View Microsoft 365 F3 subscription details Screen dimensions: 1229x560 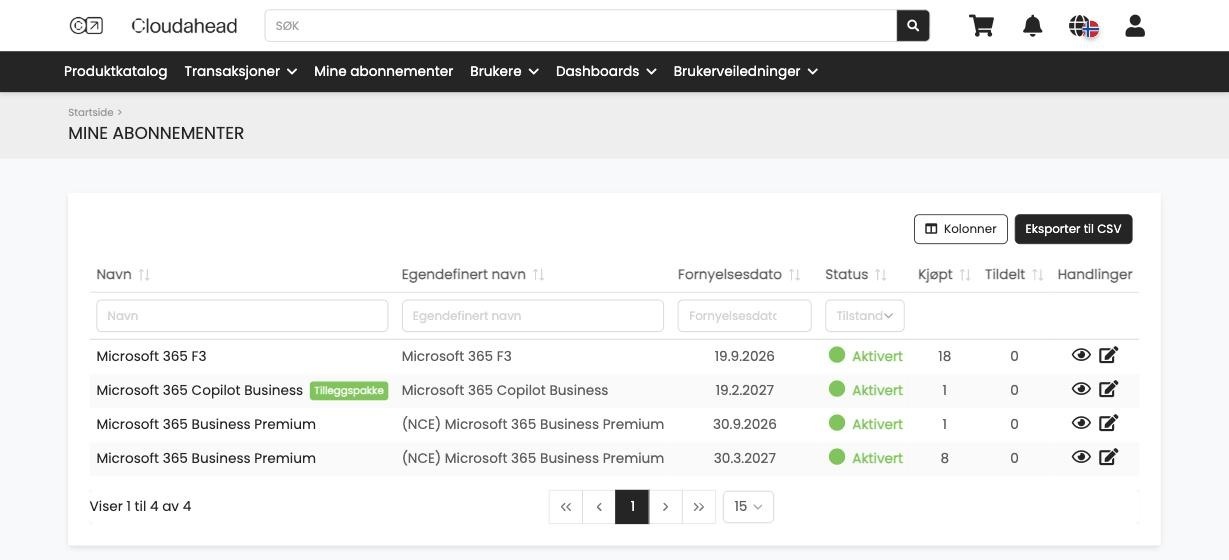pyautogui.click(x=1081, y=355)
